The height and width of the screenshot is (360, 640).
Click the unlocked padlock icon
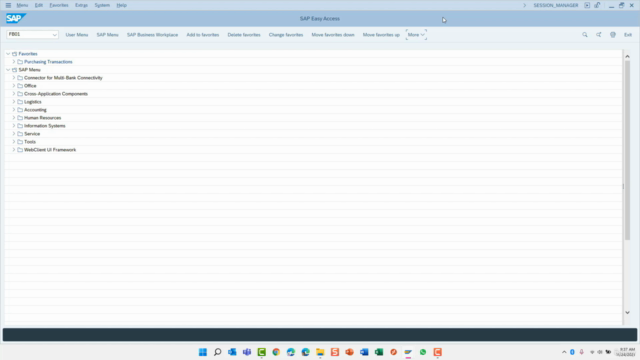coord(597,5)
